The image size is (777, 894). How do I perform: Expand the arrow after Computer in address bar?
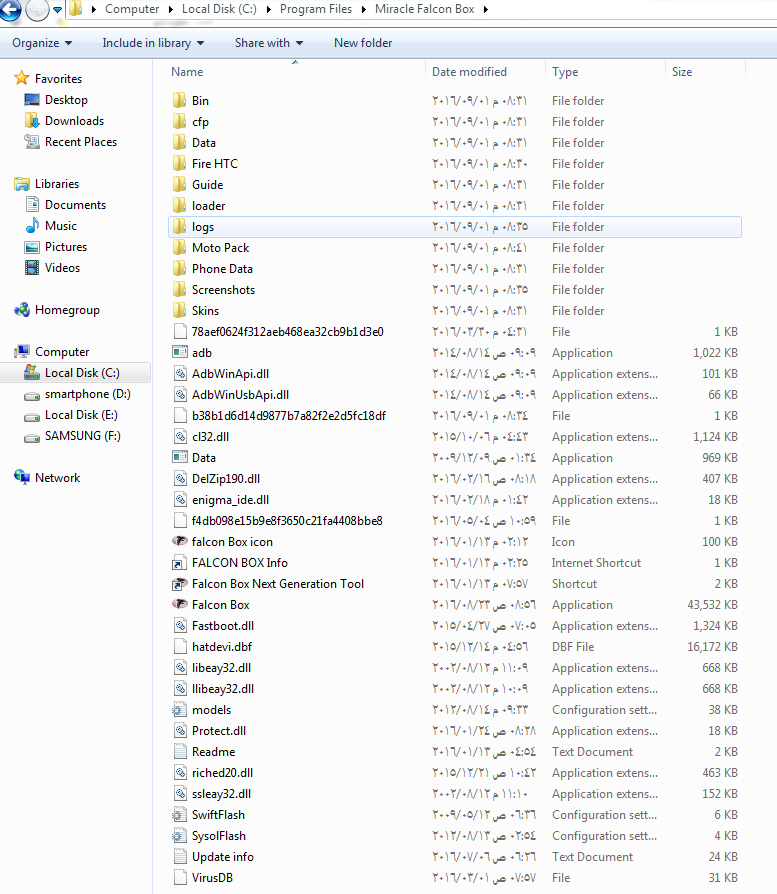tap(171, 9)
